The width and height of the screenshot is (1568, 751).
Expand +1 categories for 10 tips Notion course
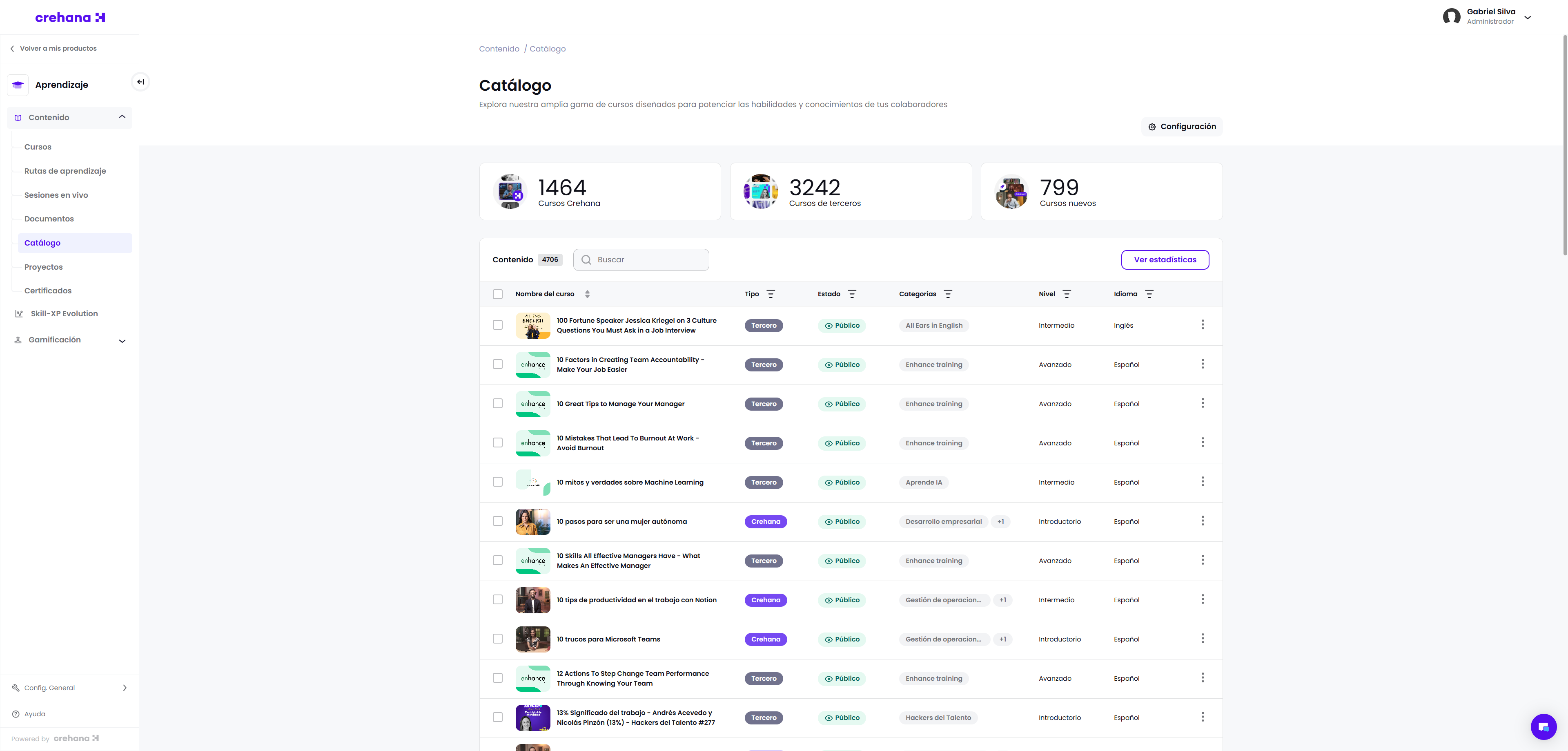(x=1002, y=600)
